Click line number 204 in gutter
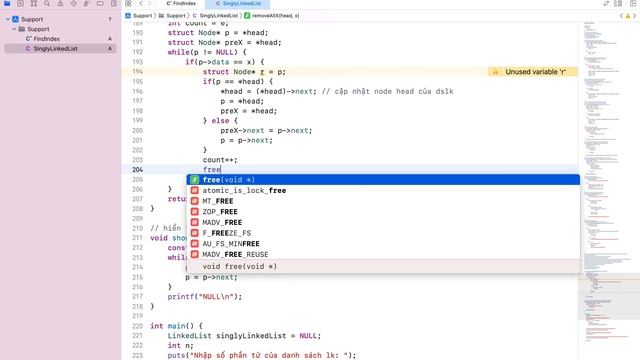This screenshot has width=640, height=360. (138, 170)
